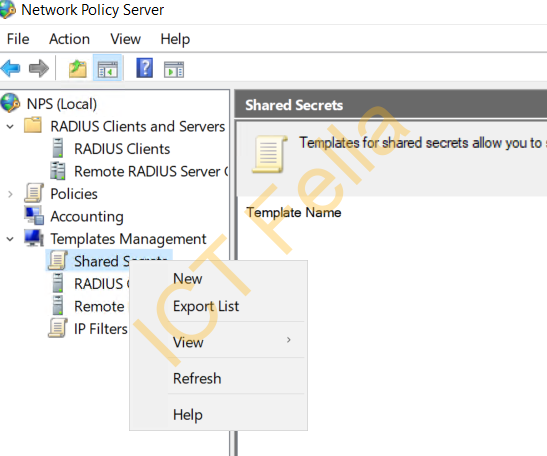Click the Policies scroll icon

point(34,193)
